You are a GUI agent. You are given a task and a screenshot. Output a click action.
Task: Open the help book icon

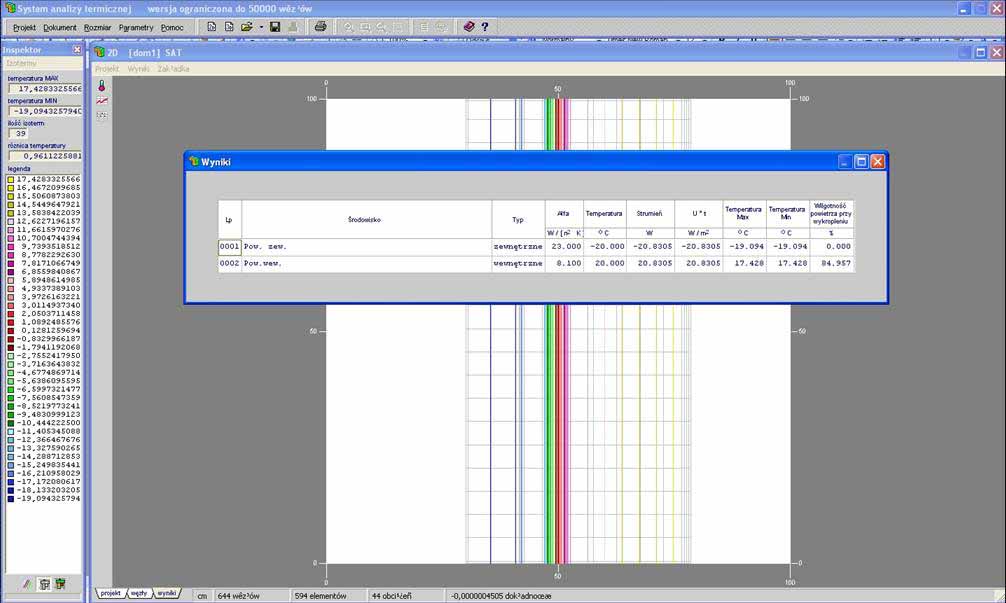click(469, 27)
